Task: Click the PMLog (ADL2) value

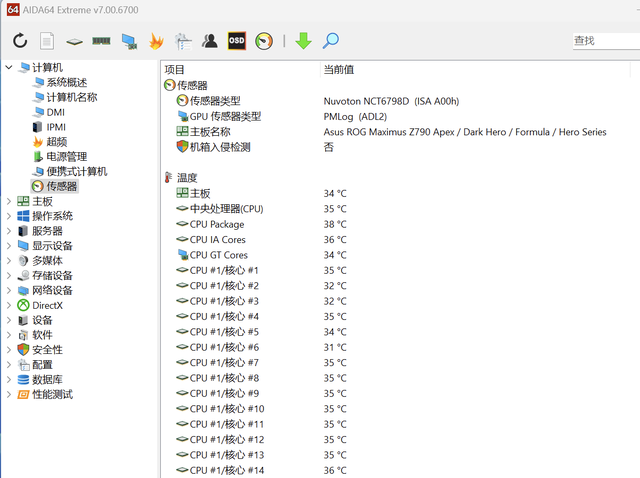Action: [355, 116]
